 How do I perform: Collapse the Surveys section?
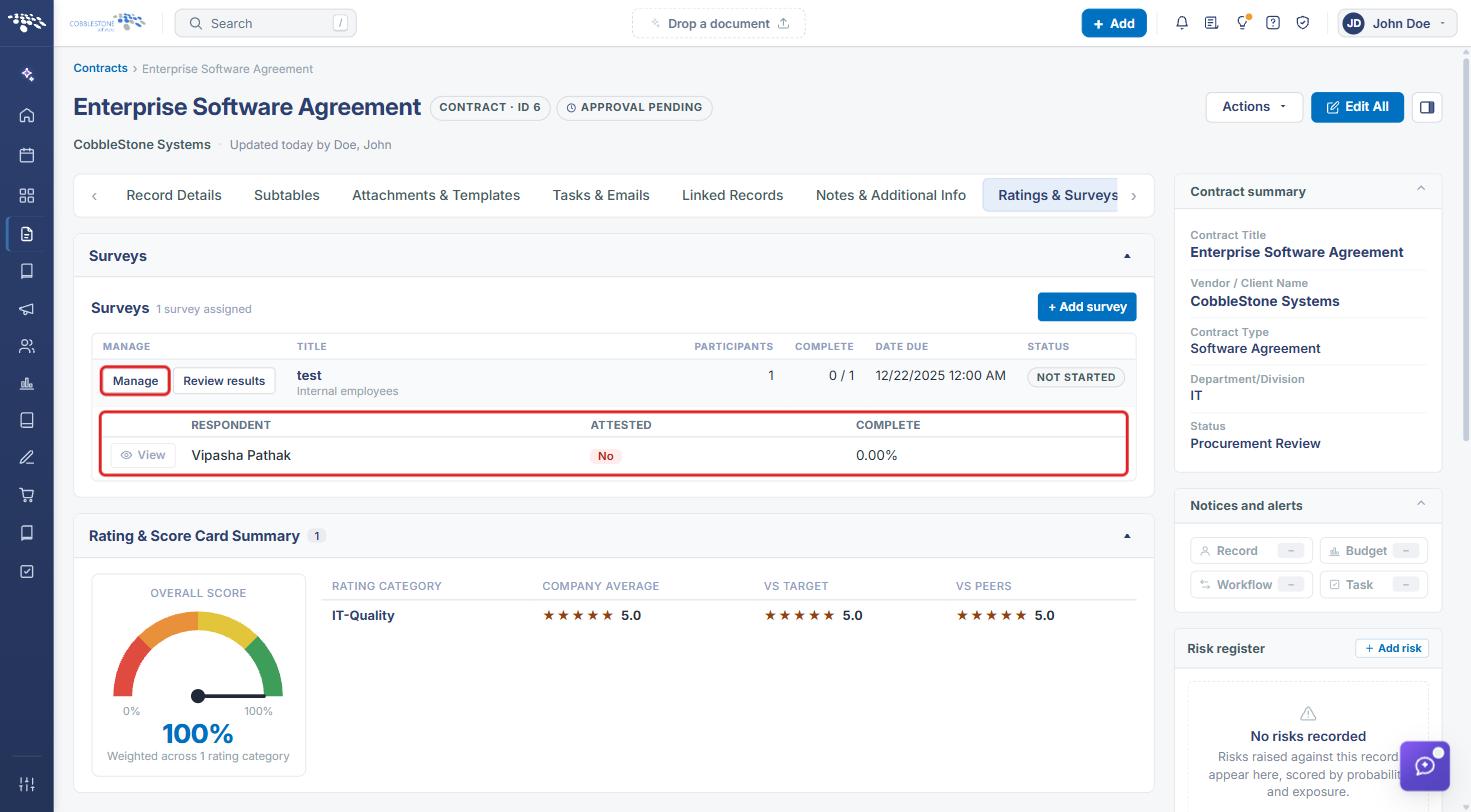(1127, 256)
